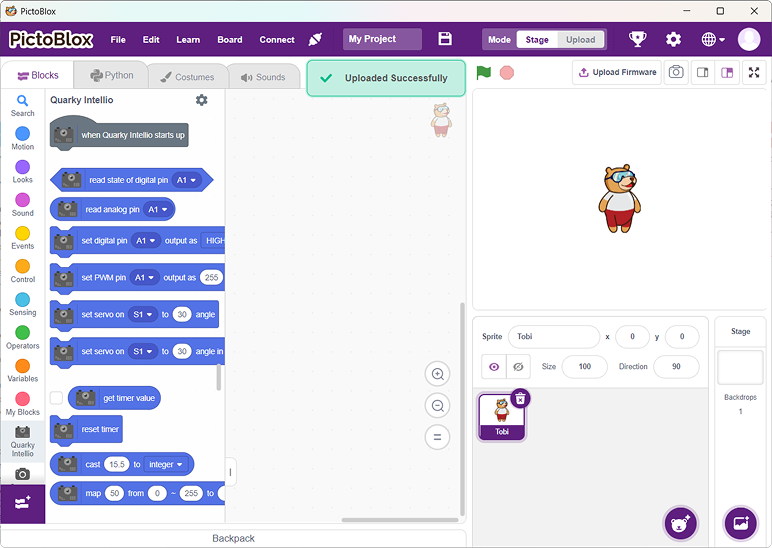Viewport: 772px width, 548px height.
Task: Save project using floppy disk icon
Action: point(445,39)
